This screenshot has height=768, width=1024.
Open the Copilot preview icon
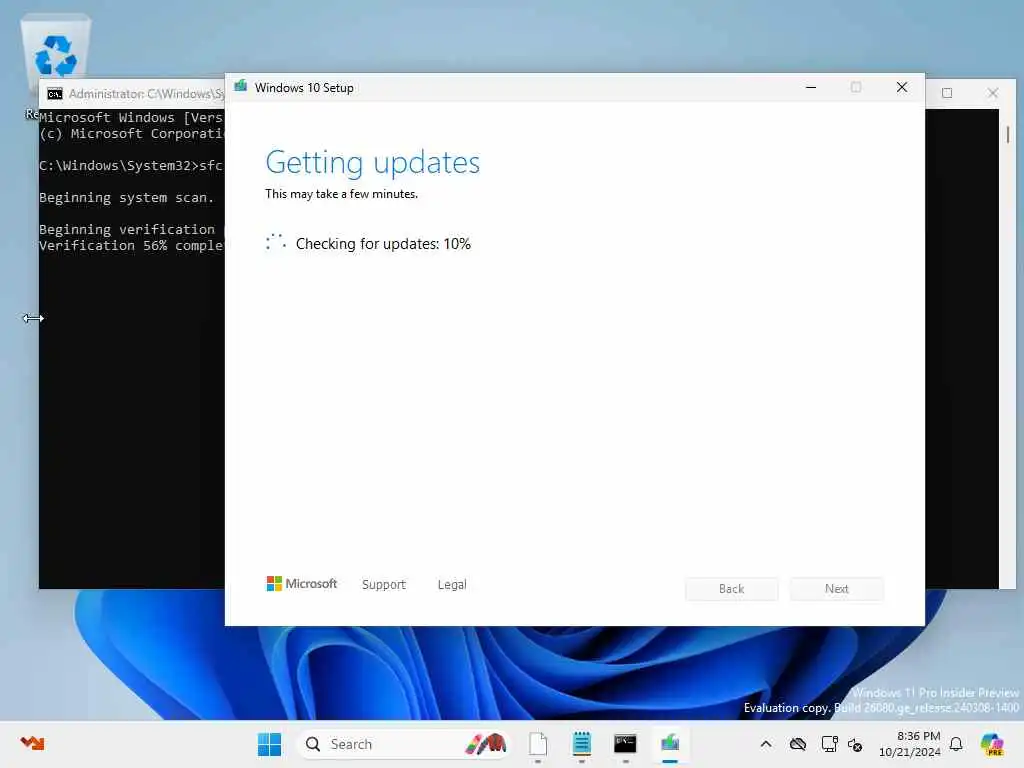pos(992,744)
